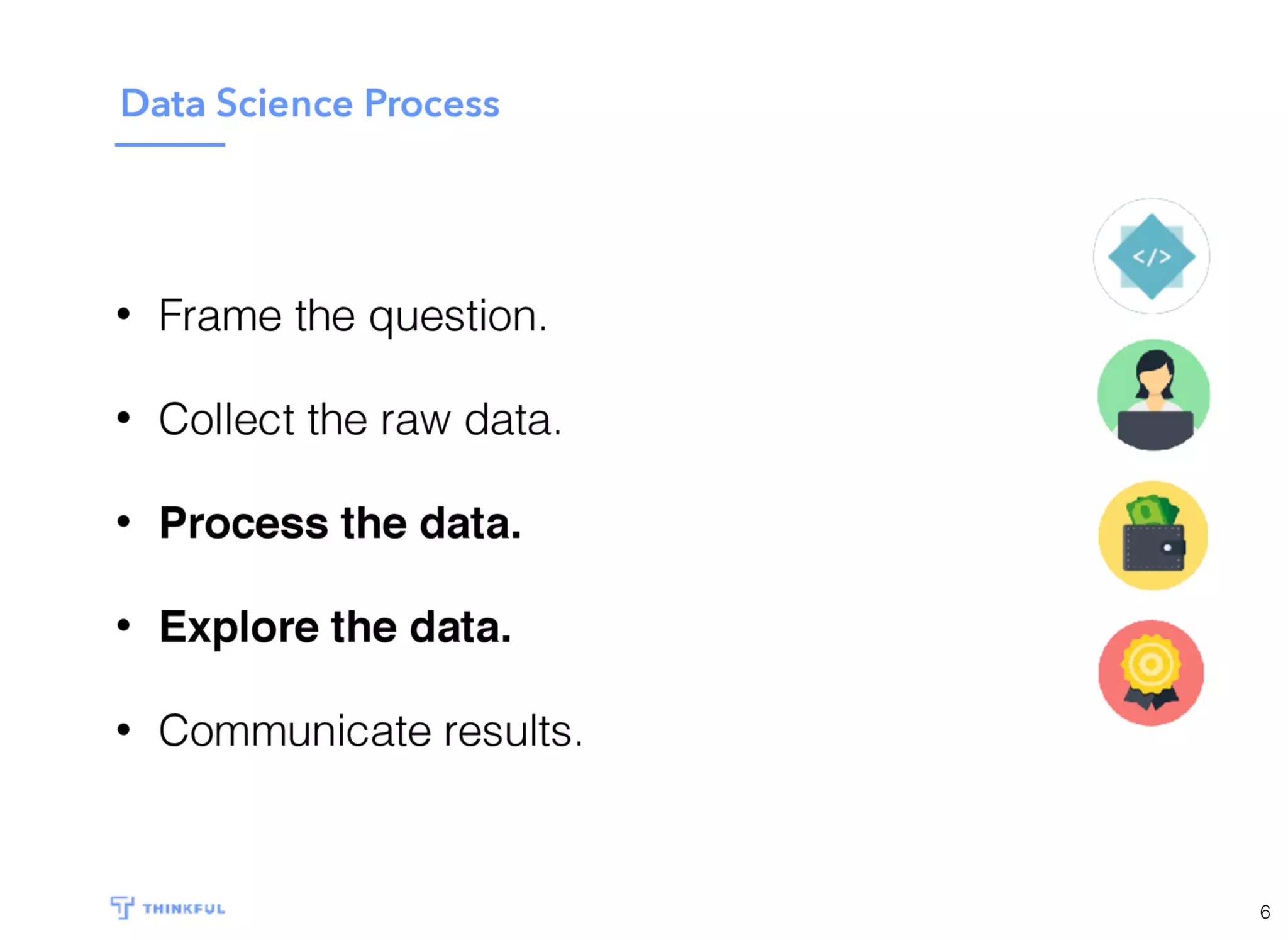Click the wallet with cash icon

[1153, 535]
